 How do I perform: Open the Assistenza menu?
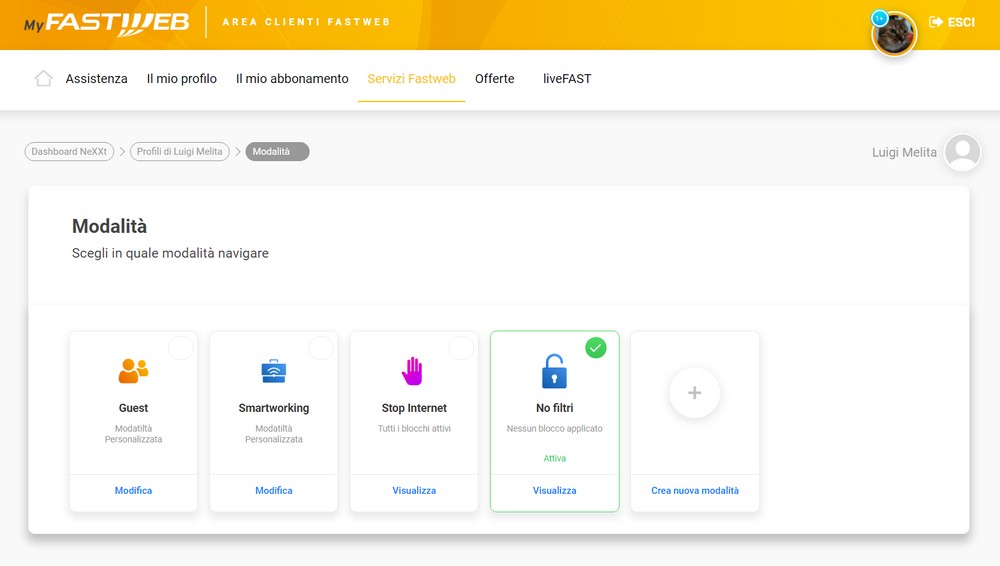[x=96, y=78]
